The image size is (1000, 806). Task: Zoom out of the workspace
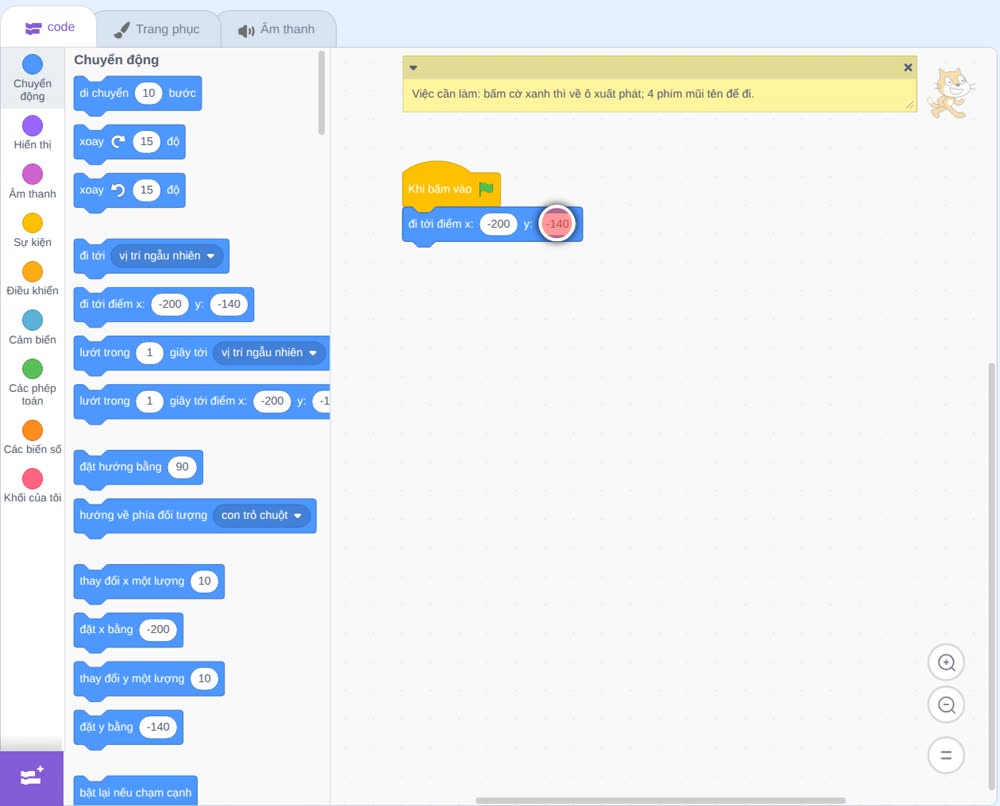tap(946, 705)
